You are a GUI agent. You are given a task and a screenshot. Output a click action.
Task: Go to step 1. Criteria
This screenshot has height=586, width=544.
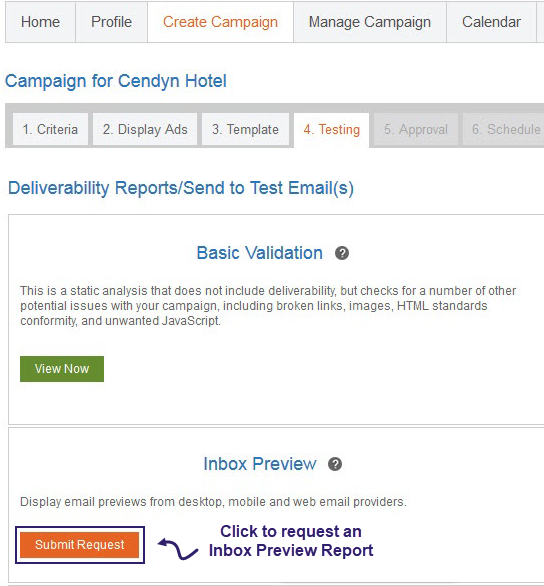50,129
